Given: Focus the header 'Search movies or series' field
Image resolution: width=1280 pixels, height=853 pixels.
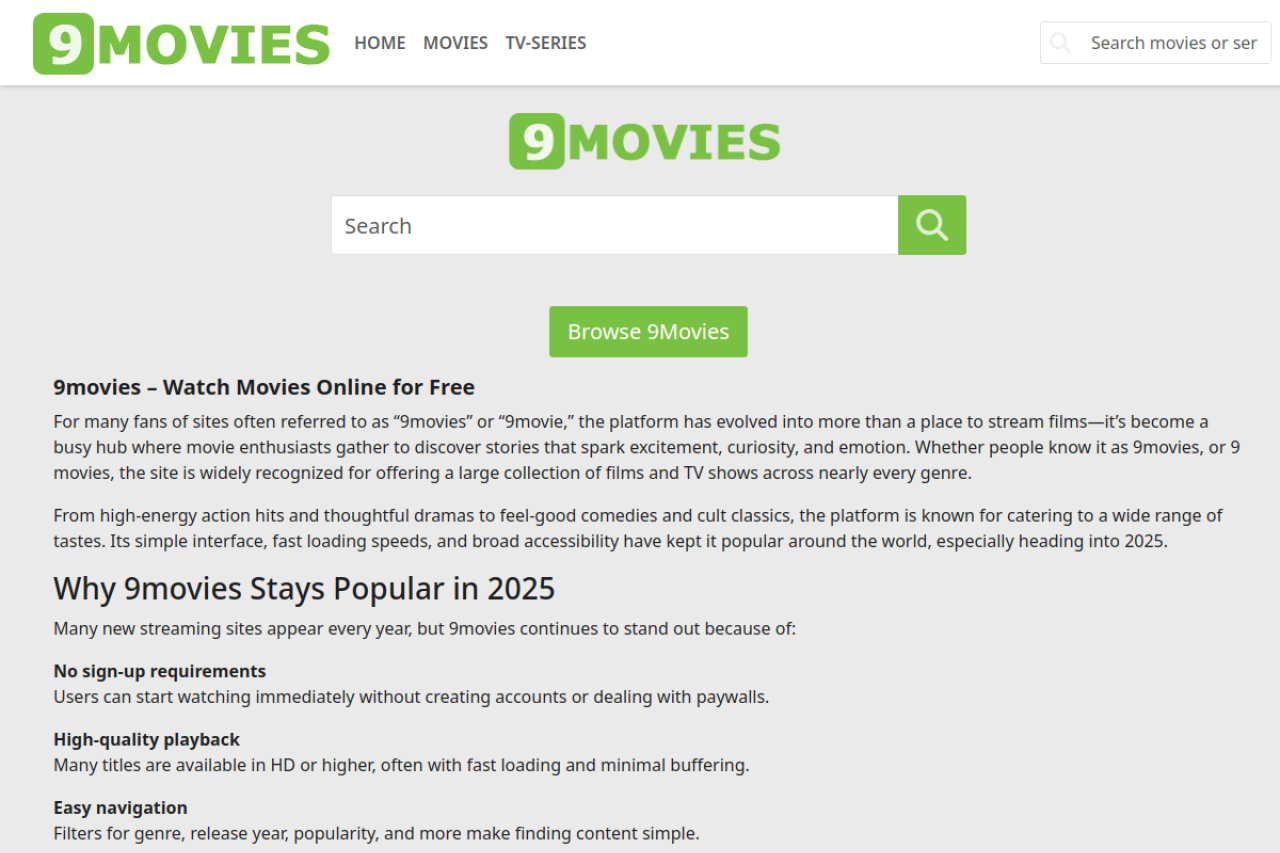Looking at the screenshot, I should pyautogui.click(x=1172, y=43).
